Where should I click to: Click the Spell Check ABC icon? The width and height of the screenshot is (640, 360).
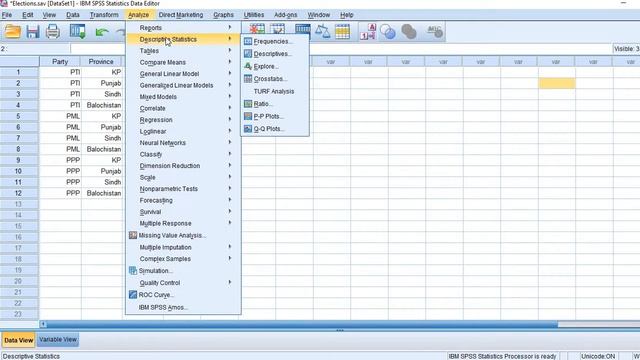(x=434, y=31)
